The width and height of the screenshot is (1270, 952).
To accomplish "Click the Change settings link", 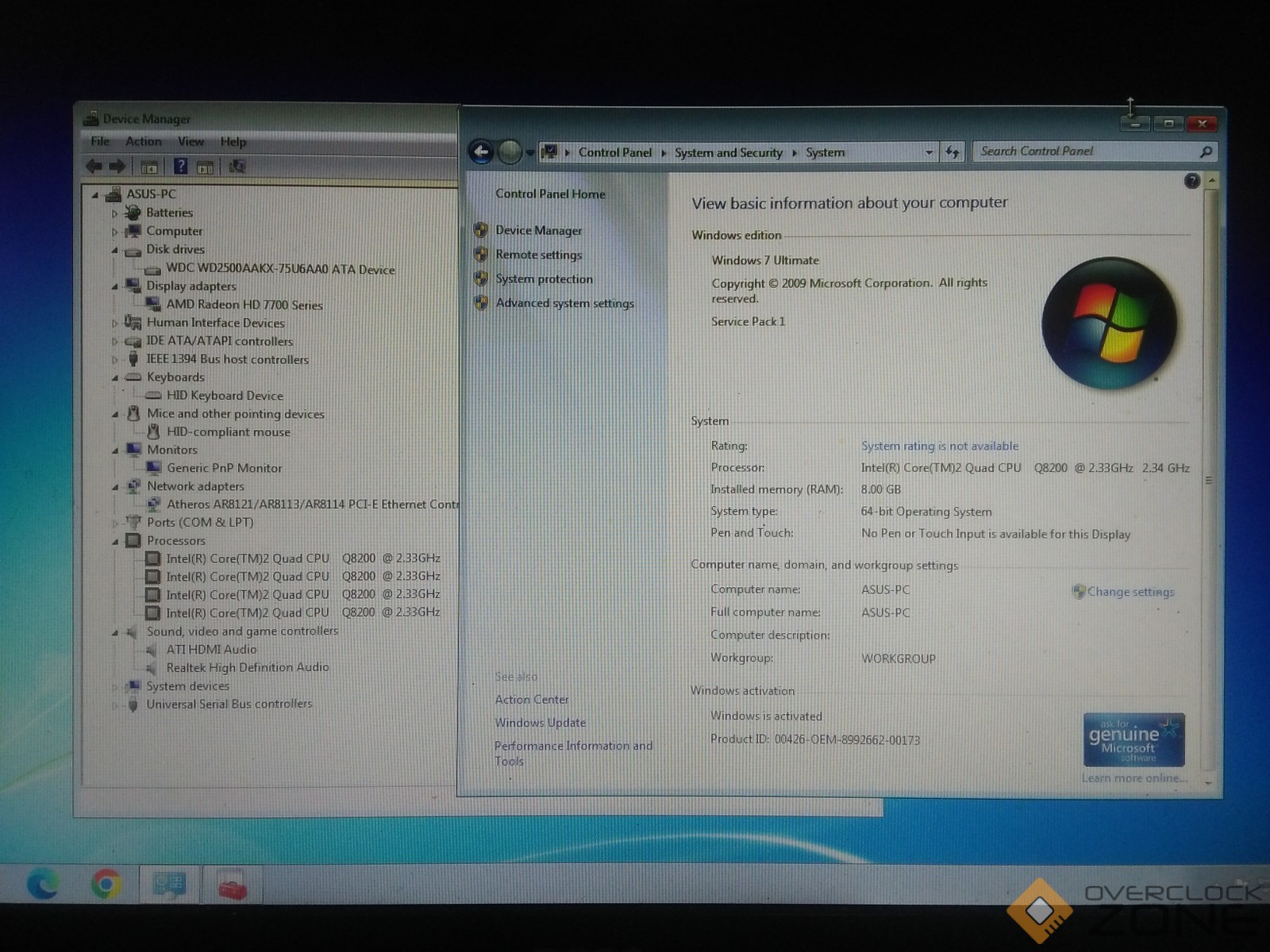I will pyautogui.click(x=1130, y=592).
